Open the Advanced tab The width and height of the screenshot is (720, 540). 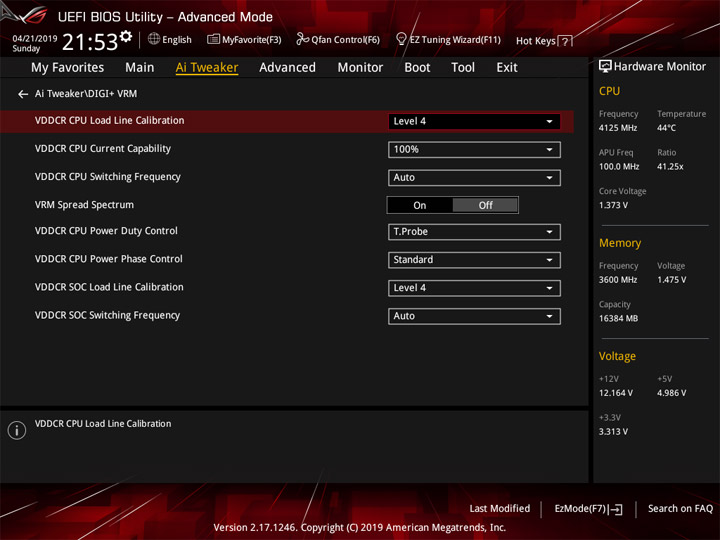click(x=287, y=68)
